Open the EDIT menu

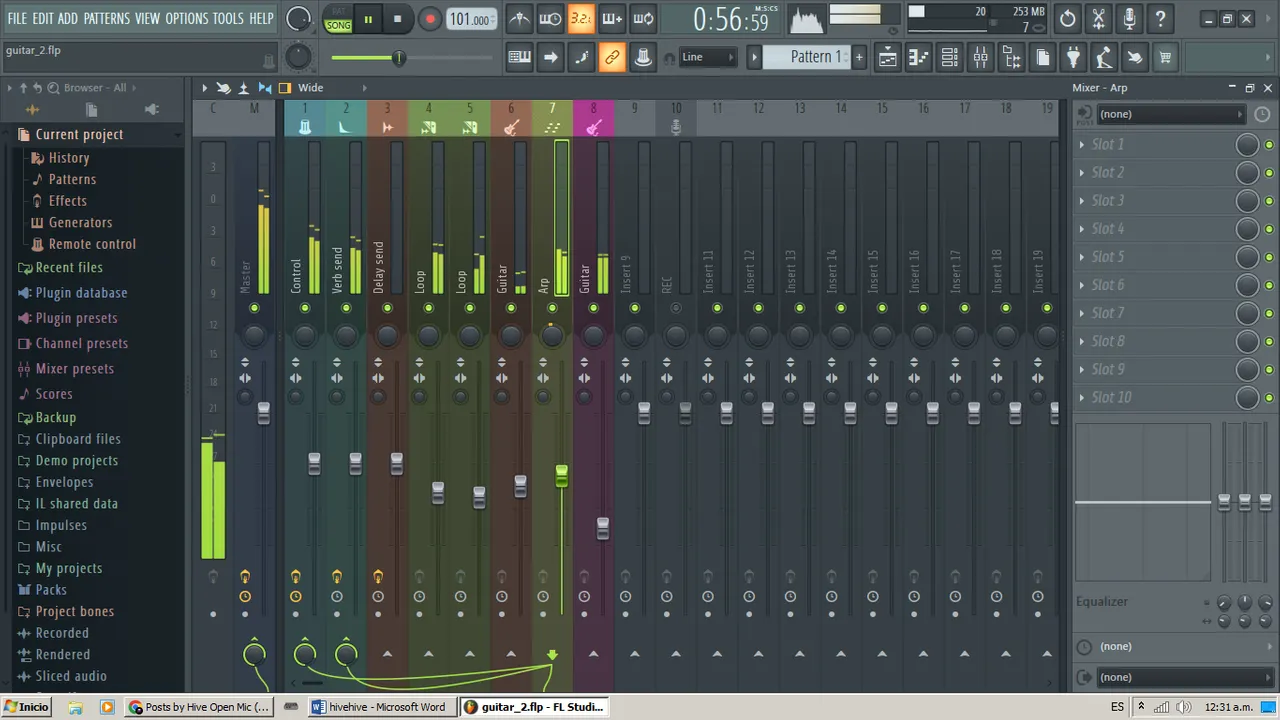43,18
